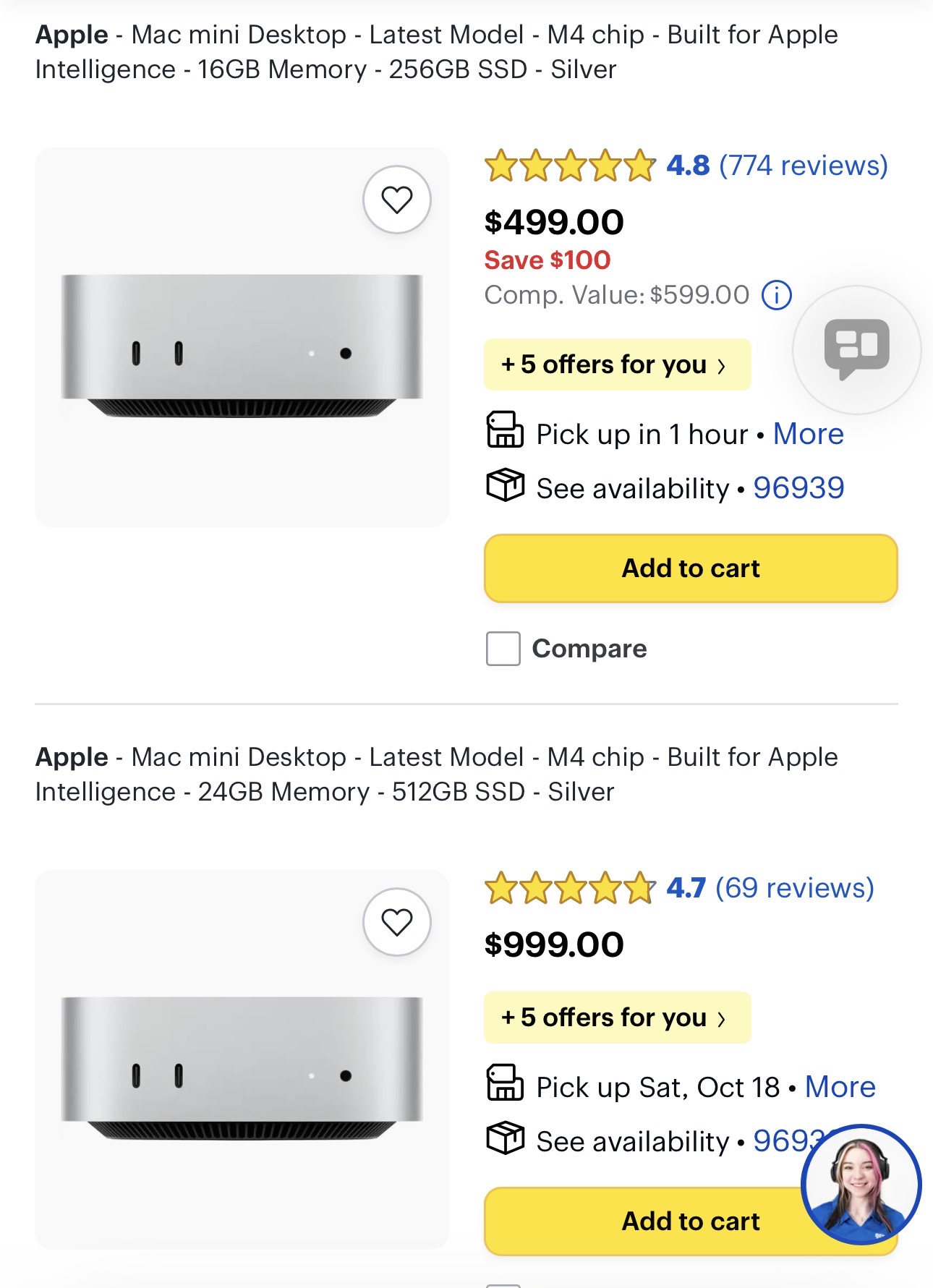Open the 69 reviews link
This screenshot has height=1288, width=933.
coord(794,888)
